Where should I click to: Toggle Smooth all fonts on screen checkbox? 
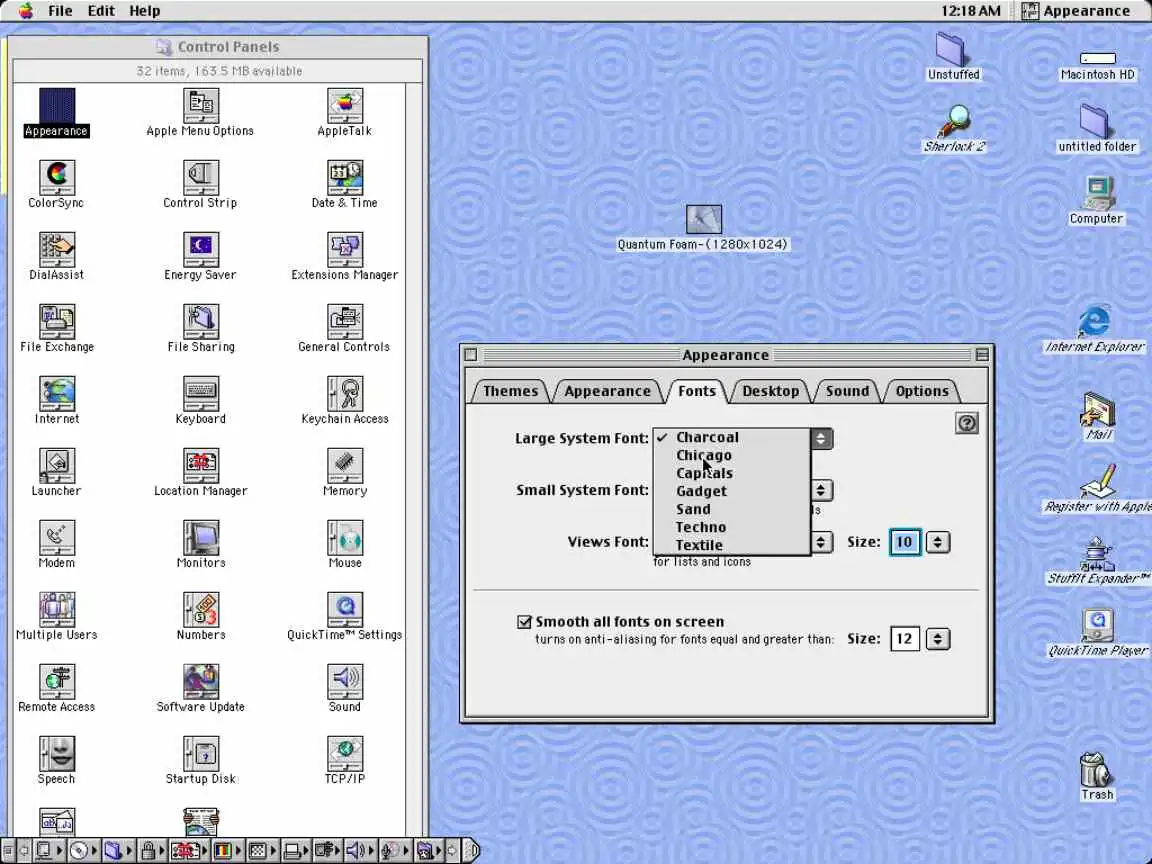524,622
